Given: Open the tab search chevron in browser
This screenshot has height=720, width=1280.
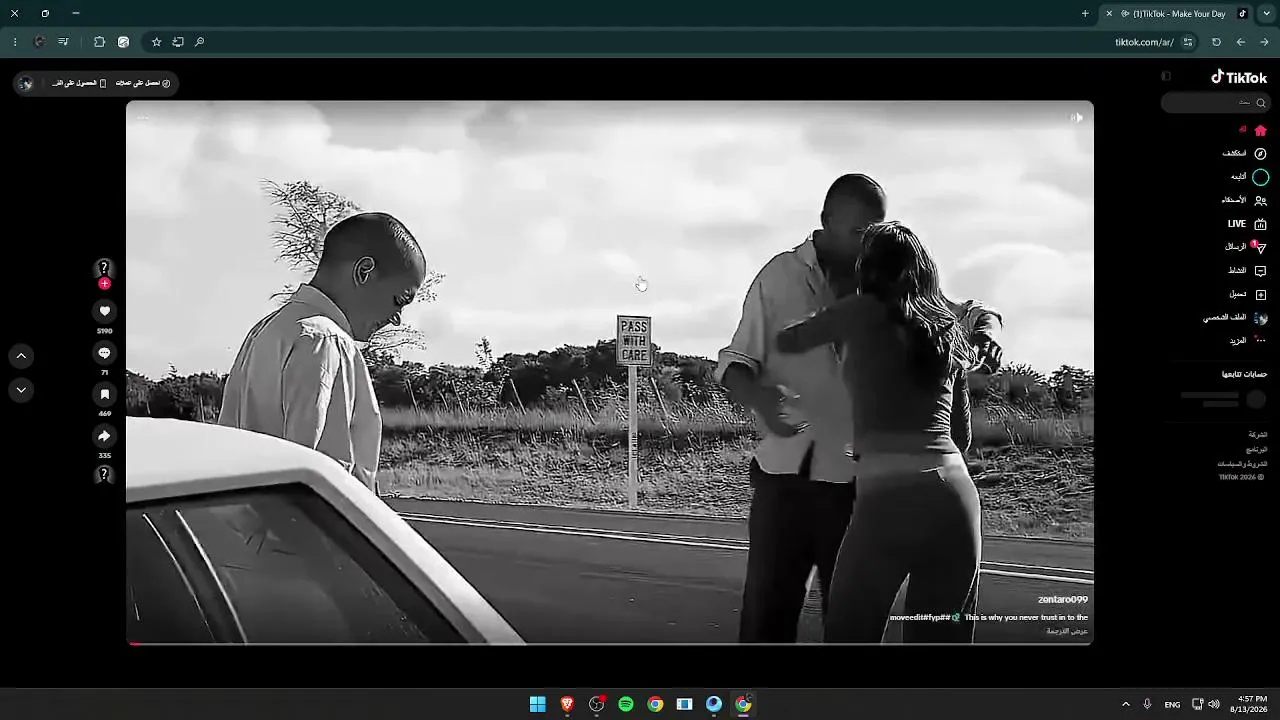Looking at the screenshot, I should [x=1264, y=14].
